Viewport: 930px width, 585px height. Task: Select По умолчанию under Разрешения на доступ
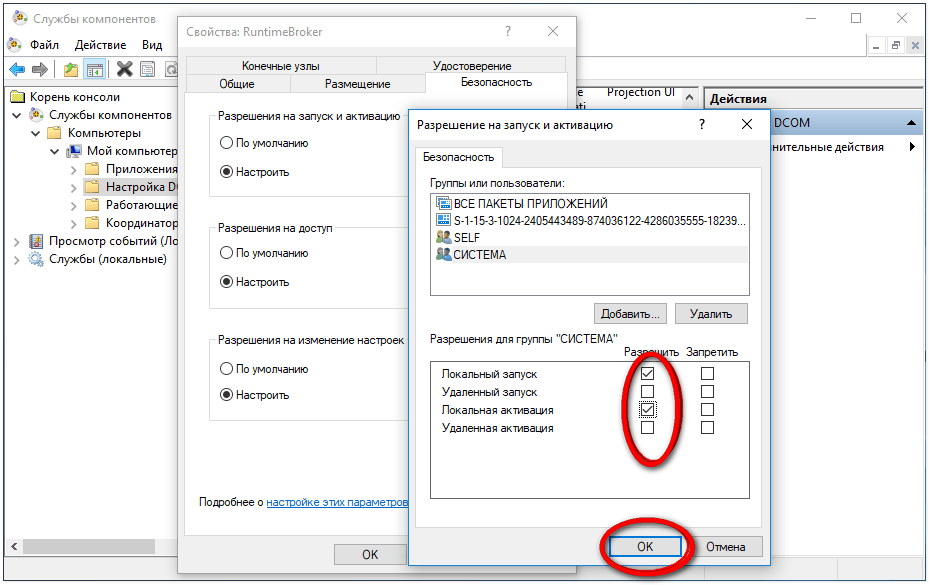coord(226,253)
